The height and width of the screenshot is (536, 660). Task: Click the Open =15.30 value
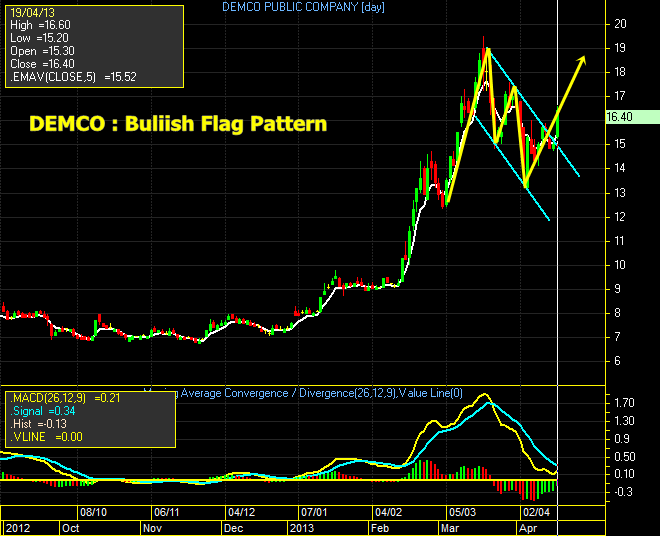pos(42,51)
